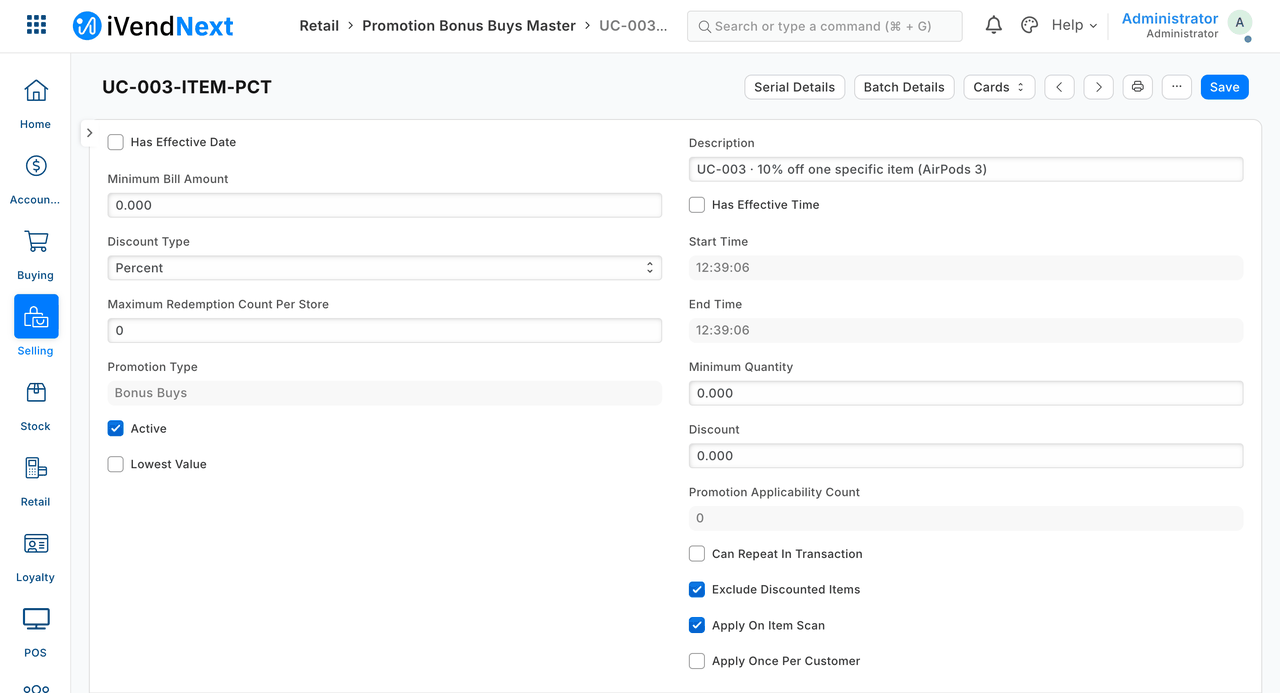Uncheck Exclude Discounted Items
1280x693 pixels.
697,590
